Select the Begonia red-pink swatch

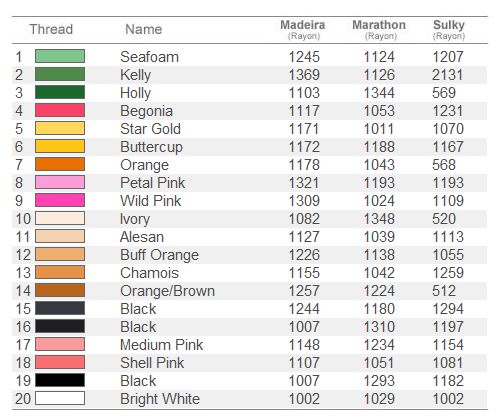60,110
